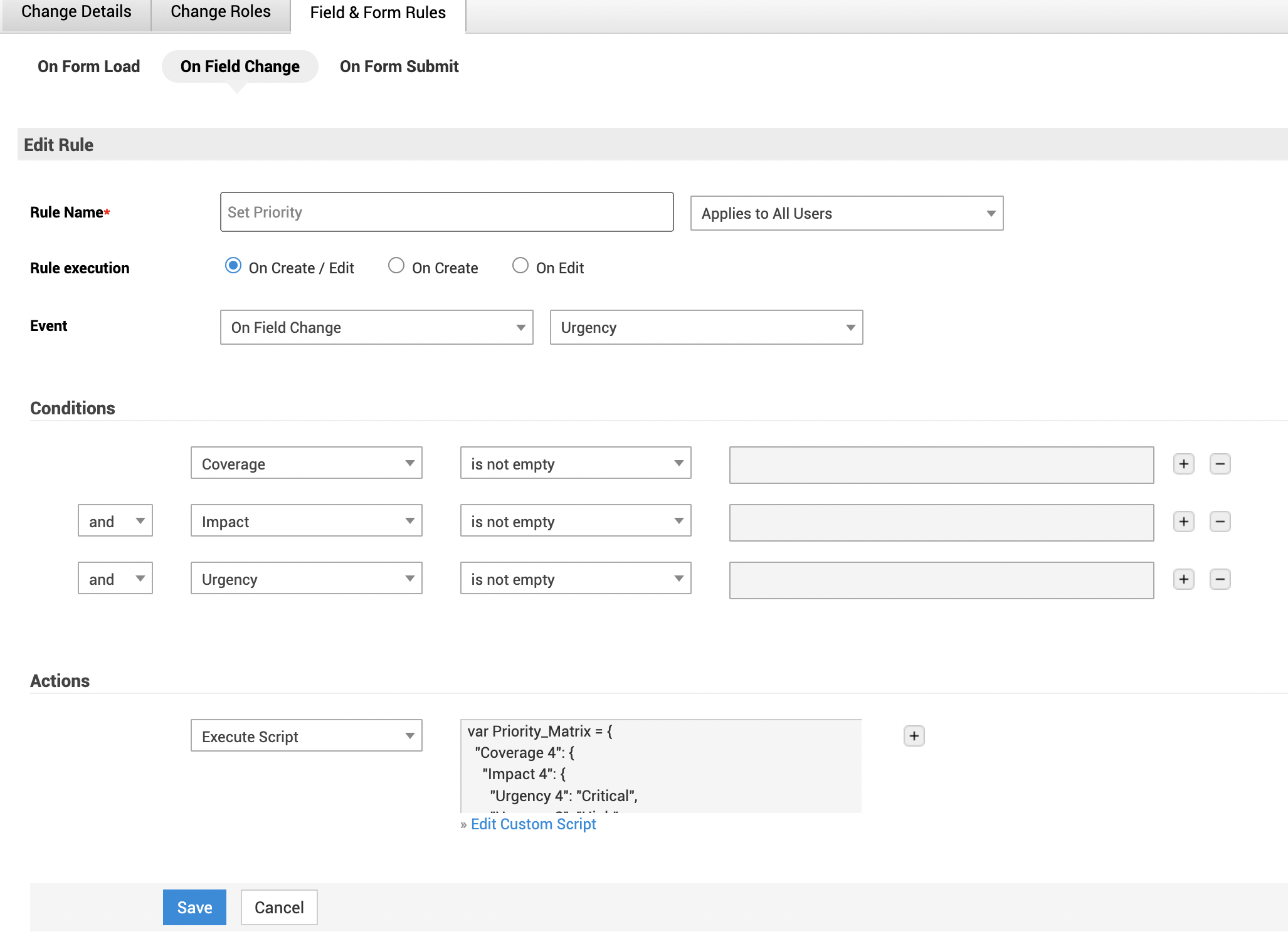
Task: Expand the Execute Script action dropdown
Action: [306, 737]
